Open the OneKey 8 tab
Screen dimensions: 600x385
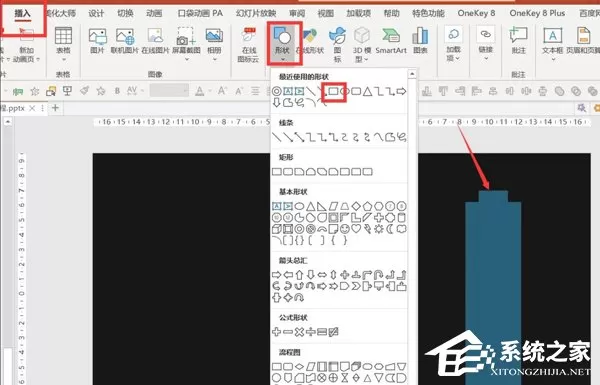point(476,13)
